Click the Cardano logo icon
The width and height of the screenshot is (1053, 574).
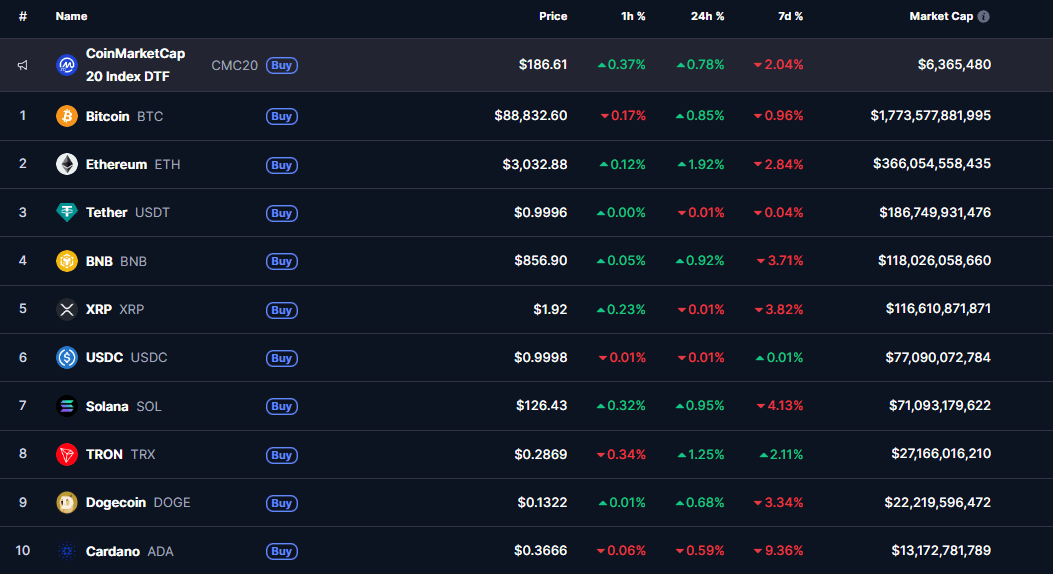[67, 551]
